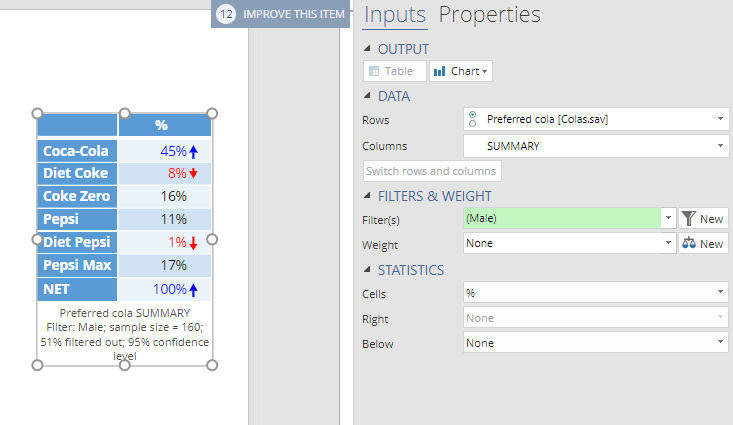Open the Columns SUMMARY dropdown

click(x=596, y=146)
